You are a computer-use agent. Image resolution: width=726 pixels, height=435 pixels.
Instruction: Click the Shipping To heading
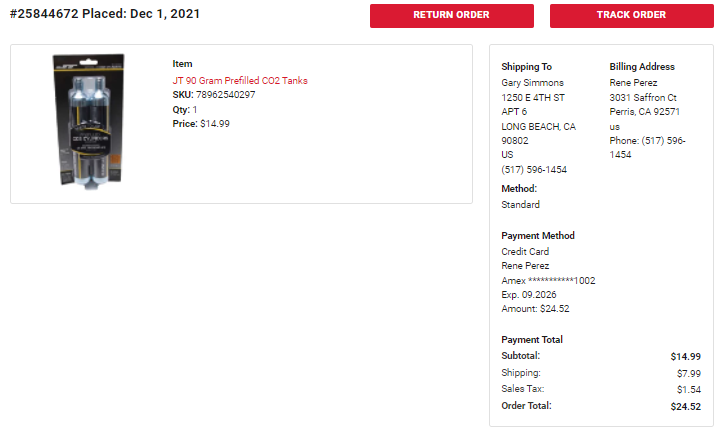[526, 67]
